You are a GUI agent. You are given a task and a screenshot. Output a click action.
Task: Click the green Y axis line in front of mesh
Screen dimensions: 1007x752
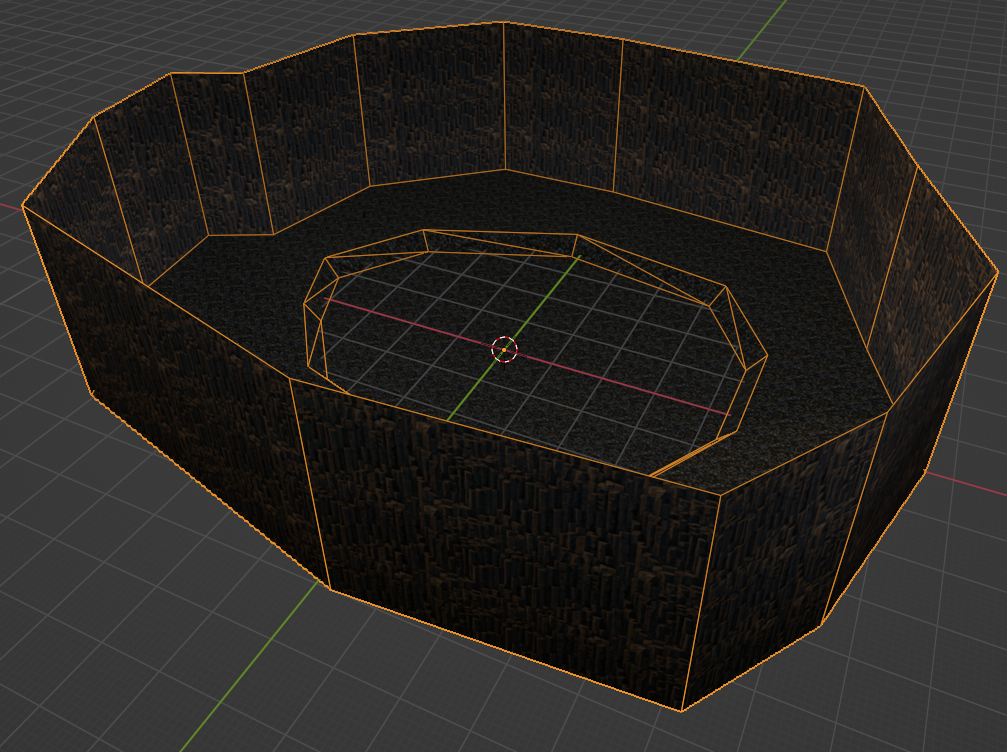pyautogui.click(x=250, y=660)
